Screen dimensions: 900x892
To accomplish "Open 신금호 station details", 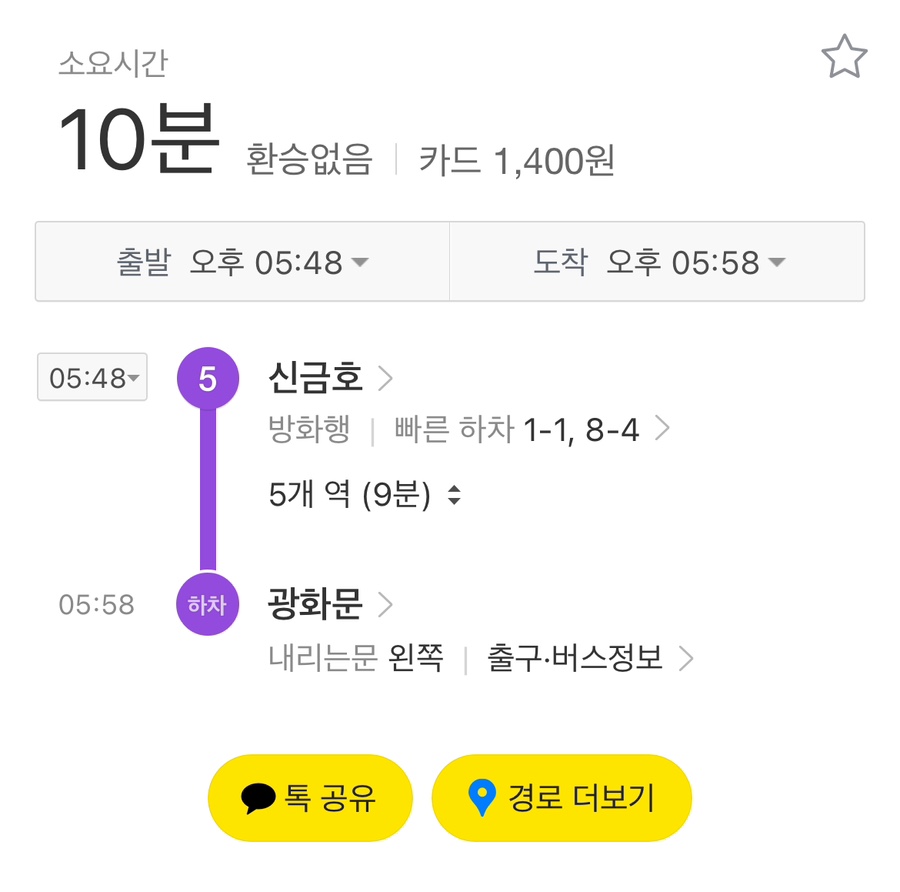I will point(316,379).
